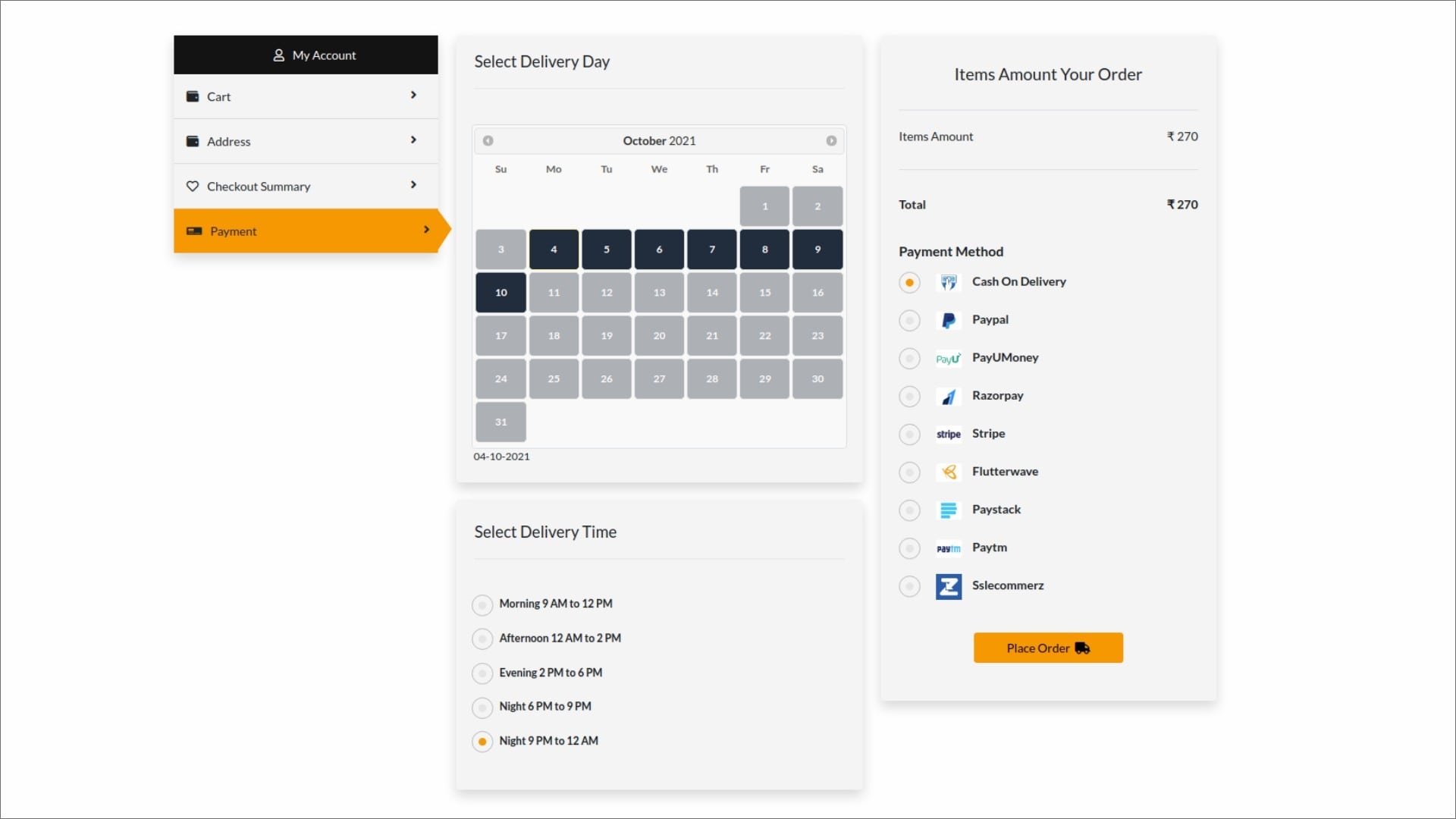
Task: Click the Razorpay logo icon
Action: pos(949,396)
